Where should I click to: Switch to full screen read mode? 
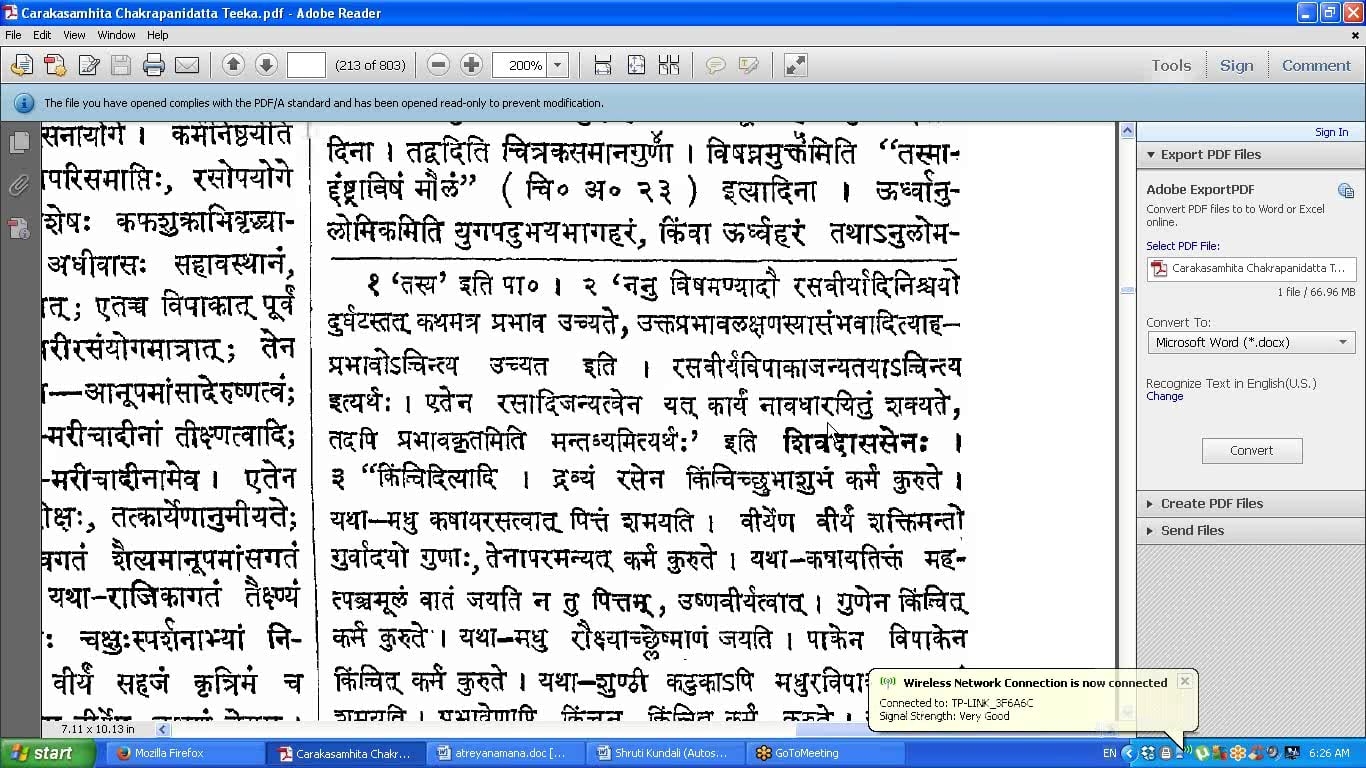[795, 65]
